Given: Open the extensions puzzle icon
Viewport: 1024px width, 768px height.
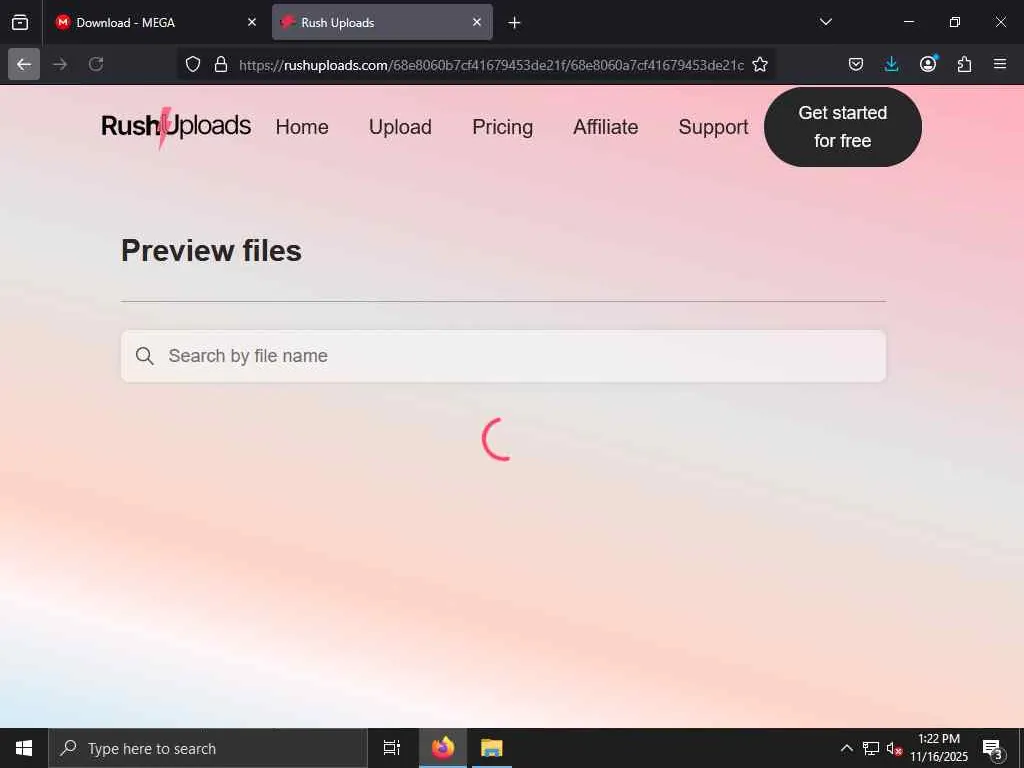Looking at the screenshot, I should click(964, 64).
